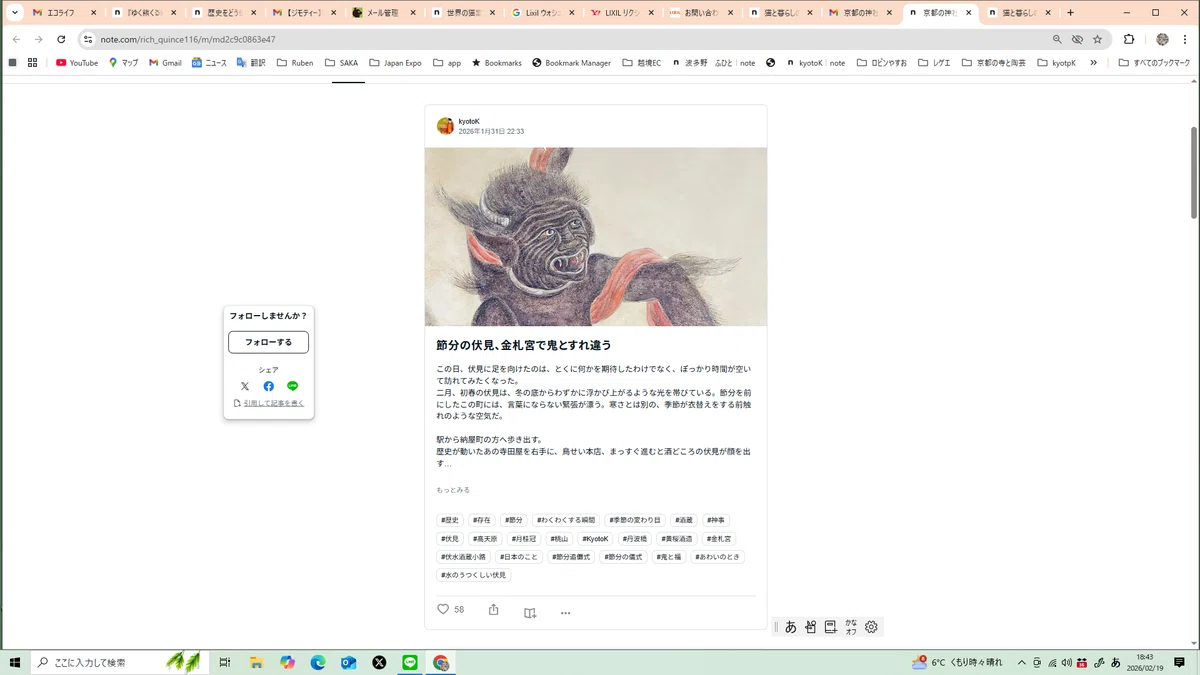Click the kyotoK author avatar
This screenshot has height=675, width=1200.
[x=445, y=126]
